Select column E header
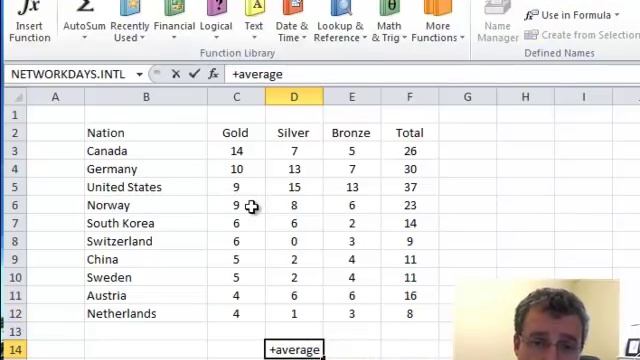Screen dimensions: 640x360 click(x=352, y=97)
